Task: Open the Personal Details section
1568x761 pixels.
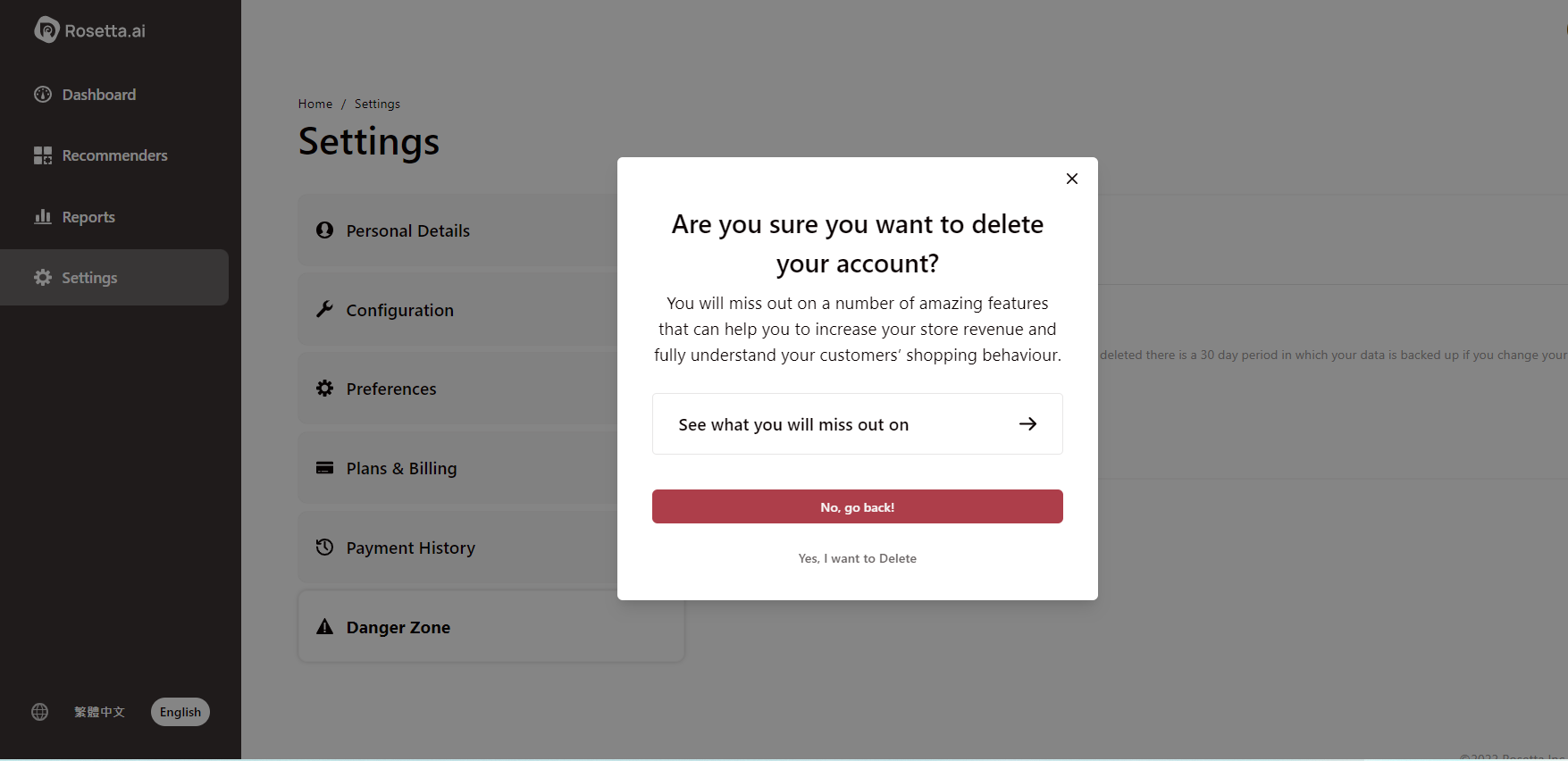Action: tap(457, 230)
